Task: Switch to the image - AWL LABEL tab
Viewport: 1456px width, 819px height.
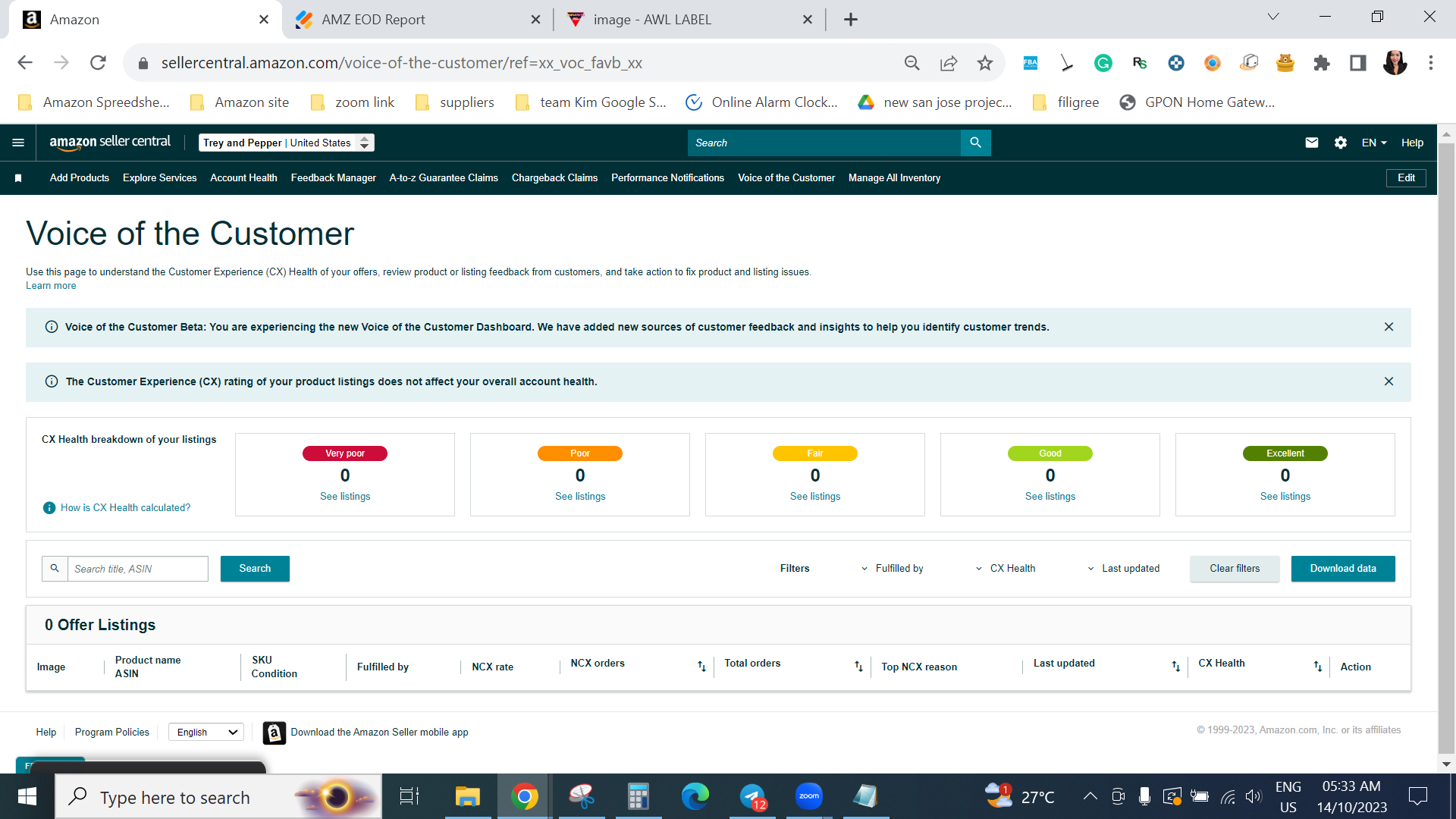Action: pos(689,20)
